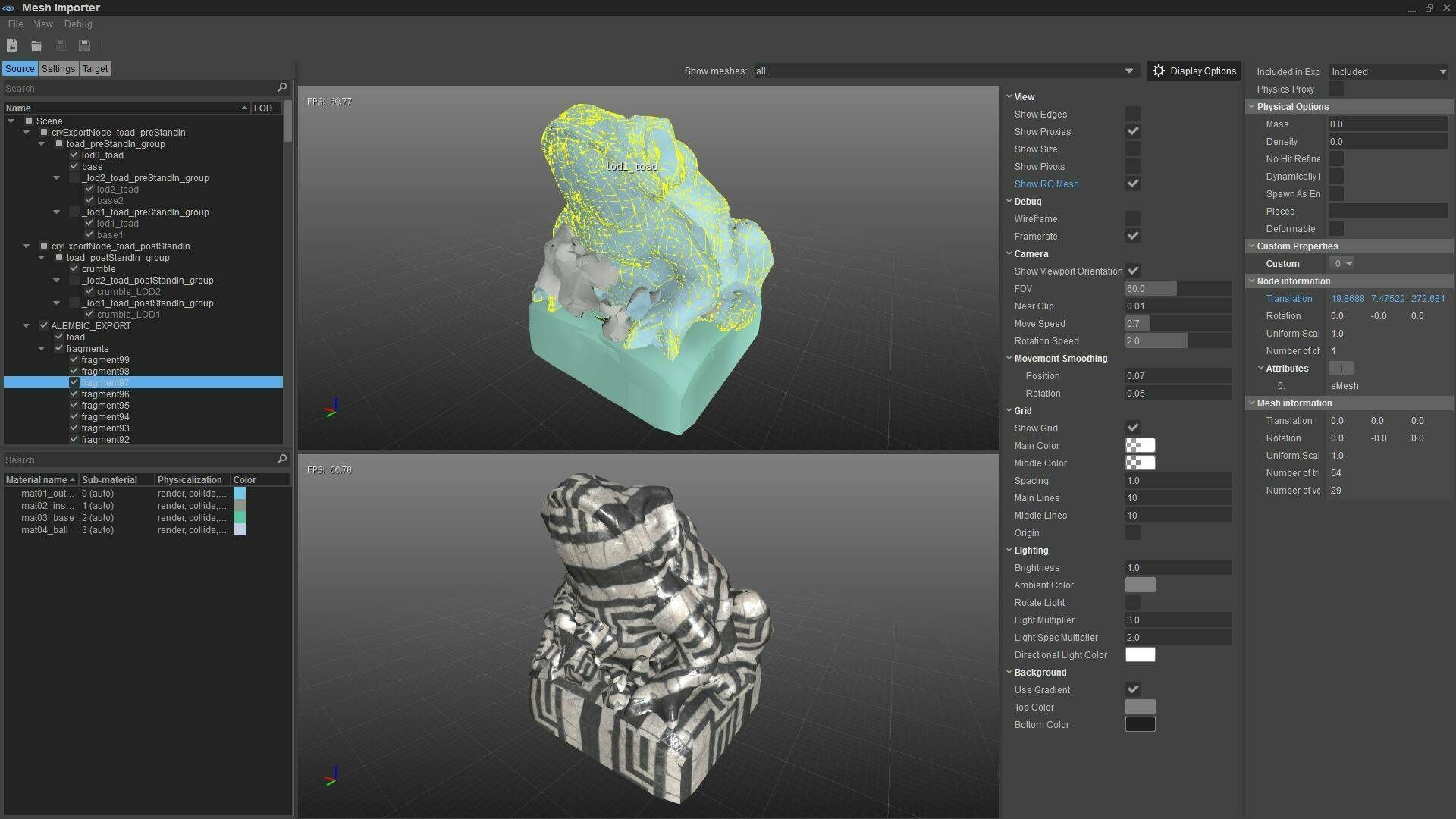The image size is (1456, 819).
Task: Click the Save toolbar icon
Action: pos(61,45)
